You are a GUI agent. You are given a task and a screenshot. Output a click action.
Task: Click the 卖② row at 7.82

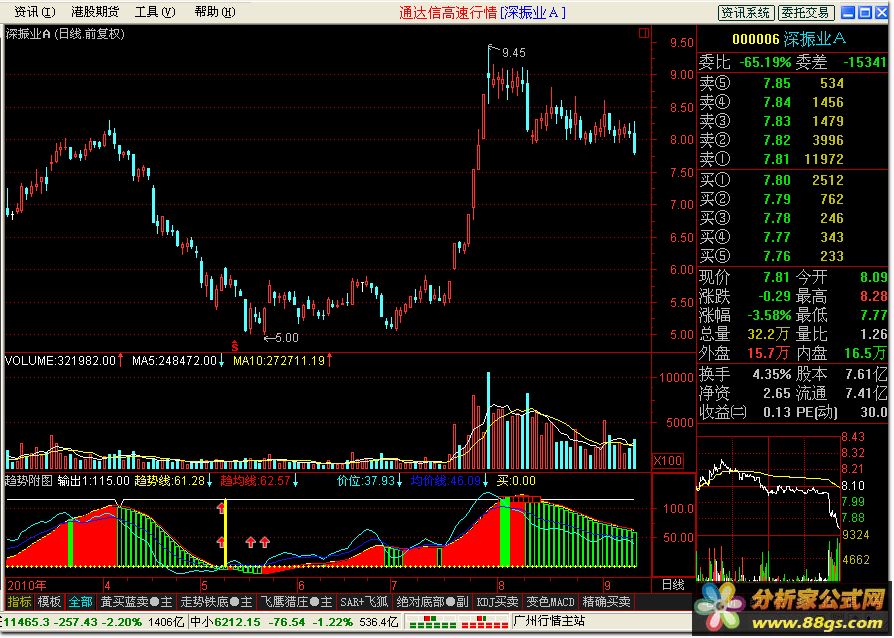coord(793,140)
